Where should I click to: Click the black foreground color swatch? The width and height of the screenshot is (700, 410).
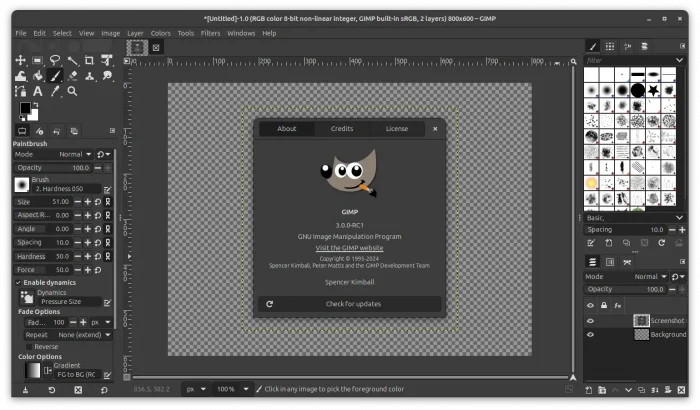click(25, 108)
